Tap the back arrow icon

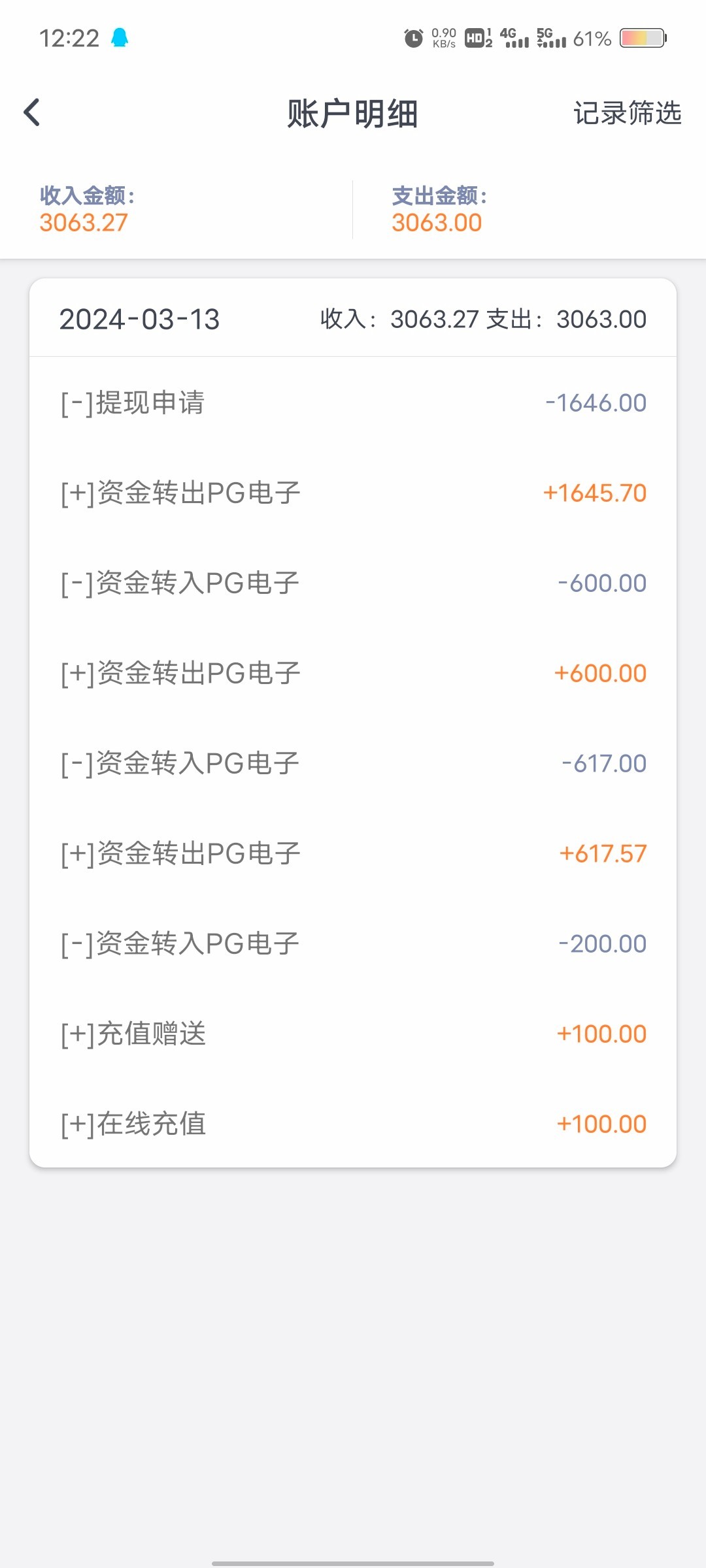(32, 112)
